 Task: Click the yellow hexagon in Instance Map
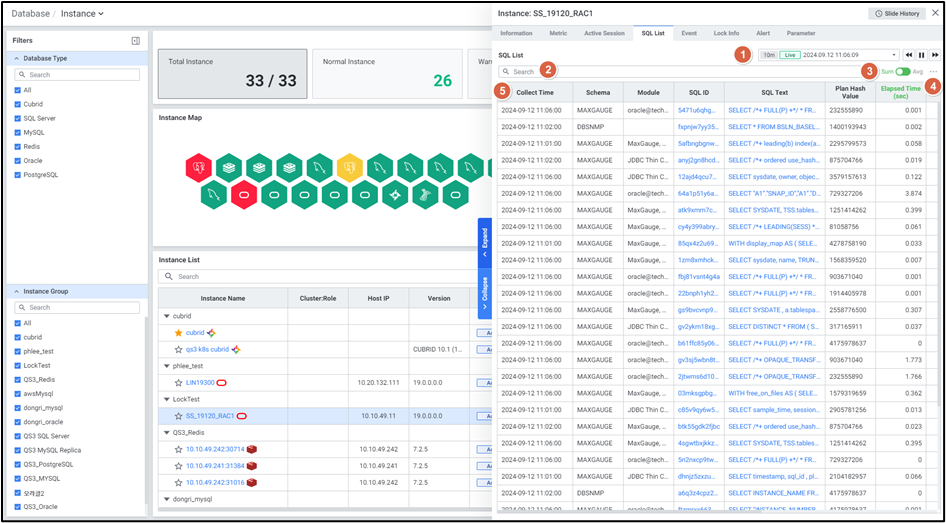click(349, 166)
